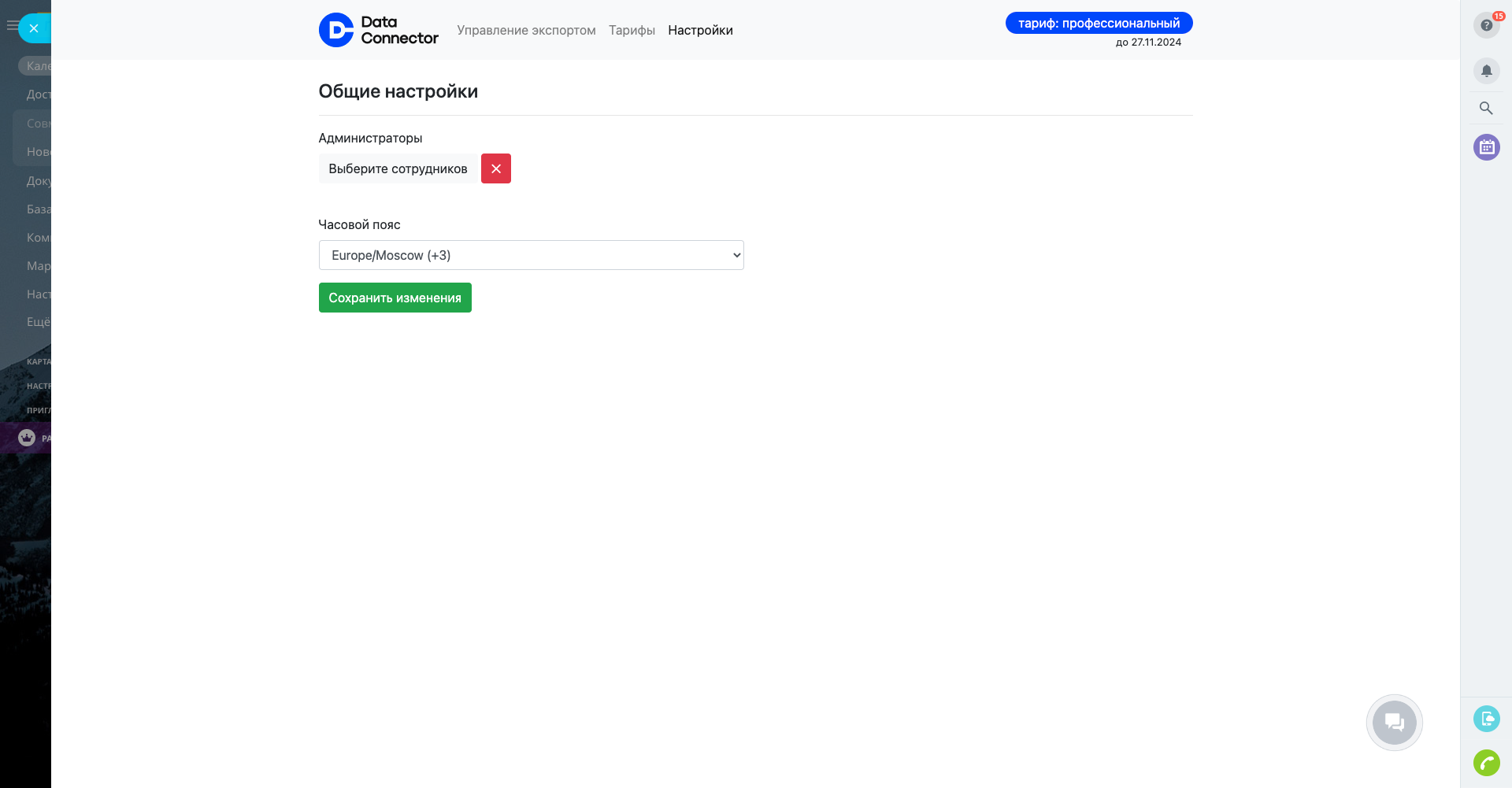Viewport: 1512px width, 788px height.
Task: Click the hamburger menu icon
Action: (11, 26)
